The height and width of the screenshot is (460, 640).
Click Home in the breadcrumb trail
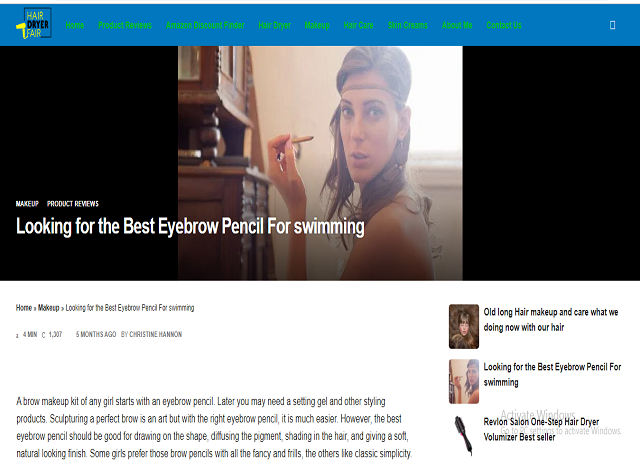coord(24,308)
